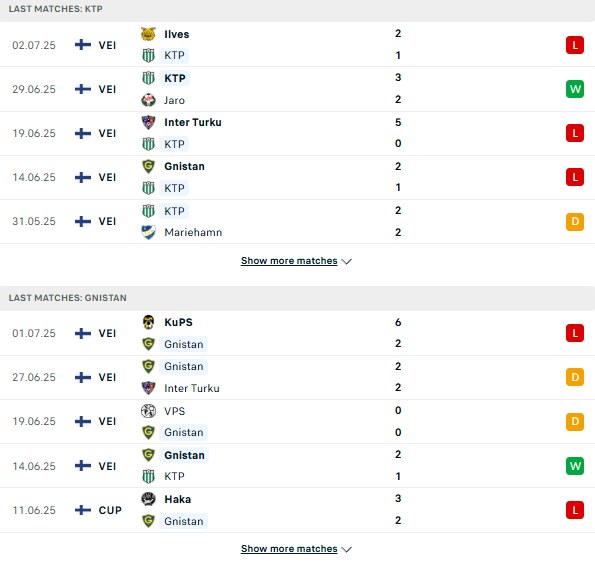Expand Show more matches under Gnistan section

(289, 549)
